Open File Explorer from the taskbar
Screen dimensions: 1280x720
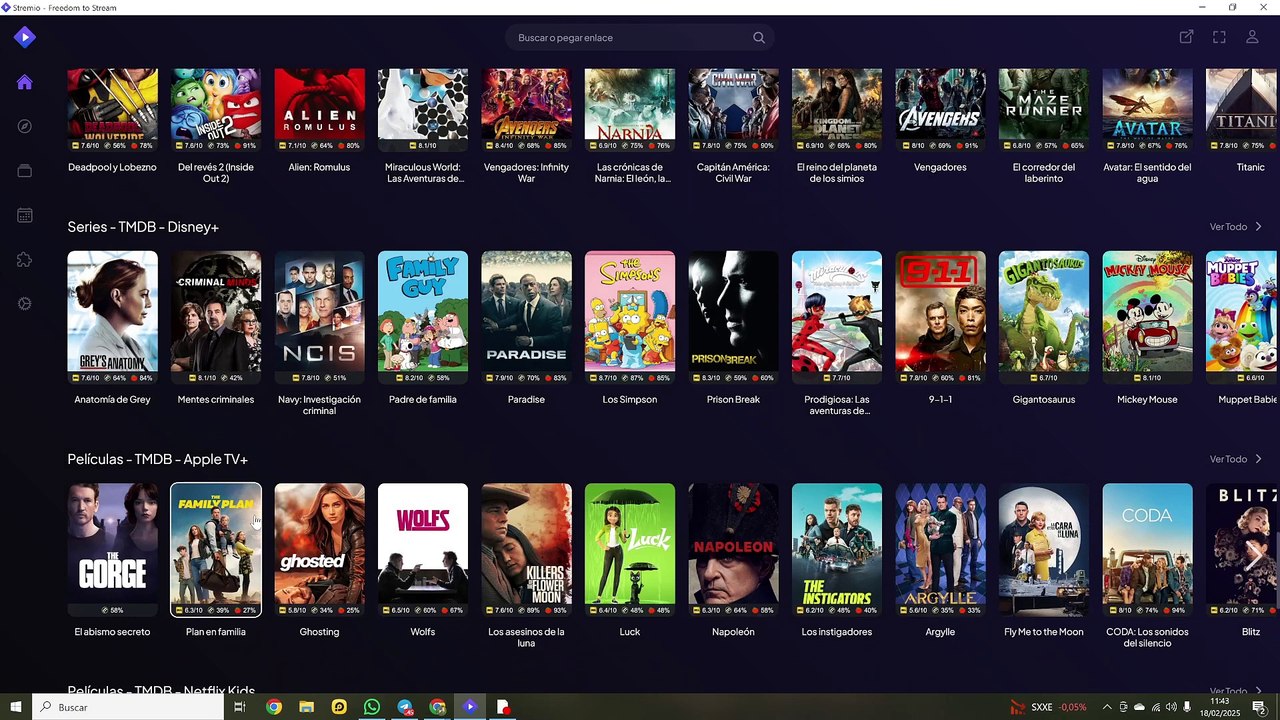click(307, 707)
